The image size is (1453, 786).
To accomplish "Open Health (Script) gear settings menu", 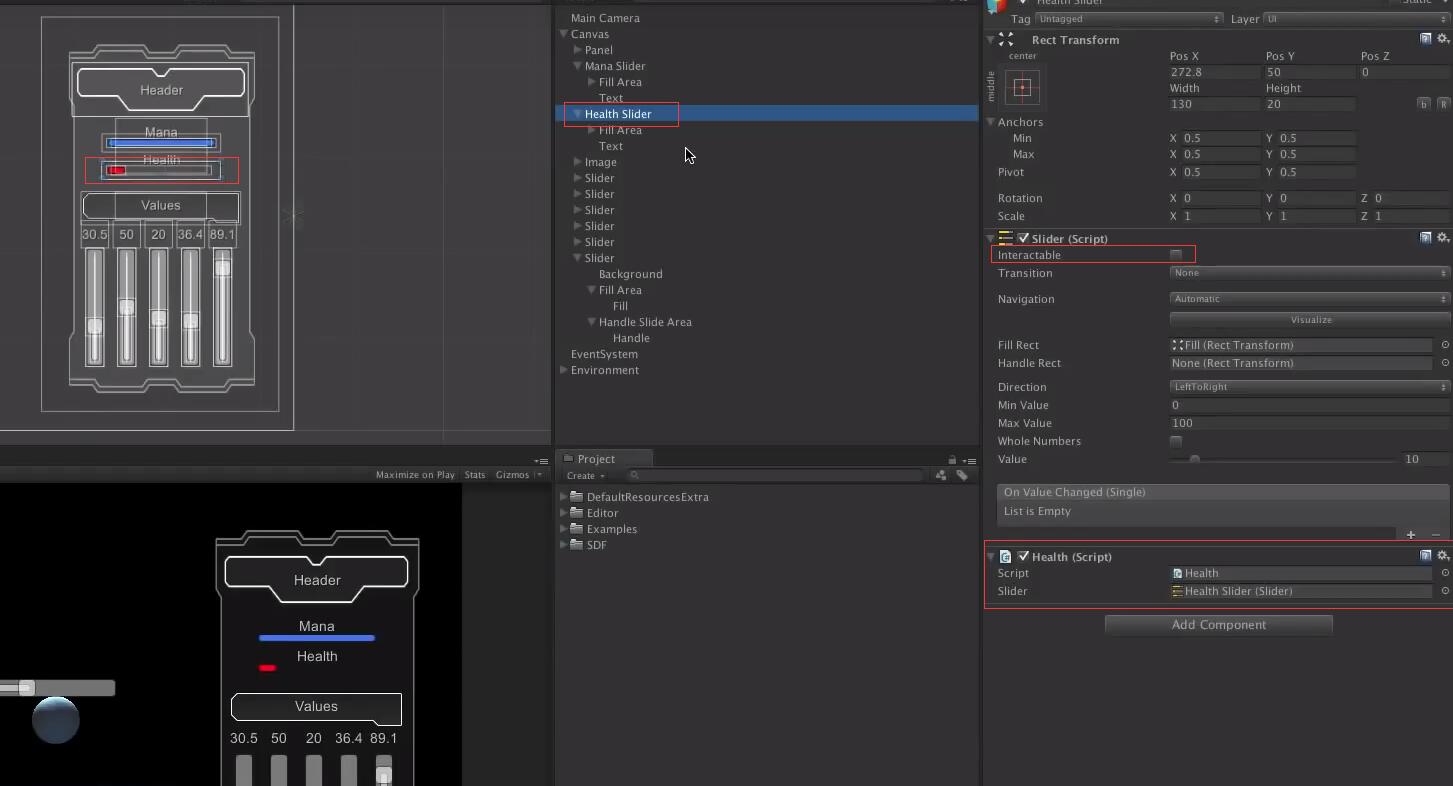I will pos(1442,556).
